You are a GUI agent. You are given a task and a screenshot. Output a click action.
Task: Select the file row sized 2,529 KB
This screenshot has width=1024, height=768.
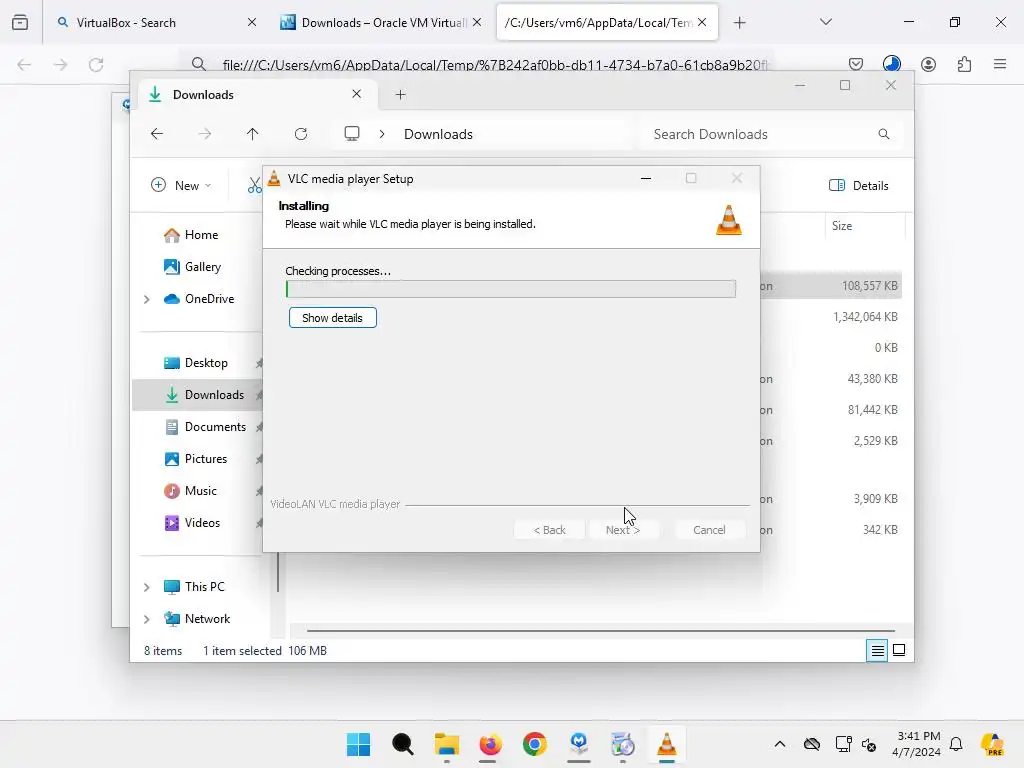(x=829, y=441)
